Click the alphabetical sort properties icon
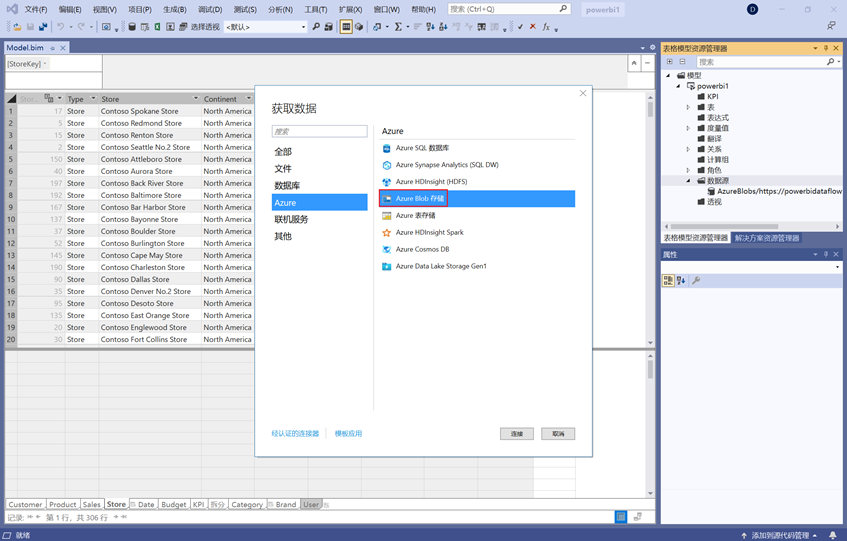The height and width of the screenshot is (541, 847). pyautogui.click(x=681, y=280)
